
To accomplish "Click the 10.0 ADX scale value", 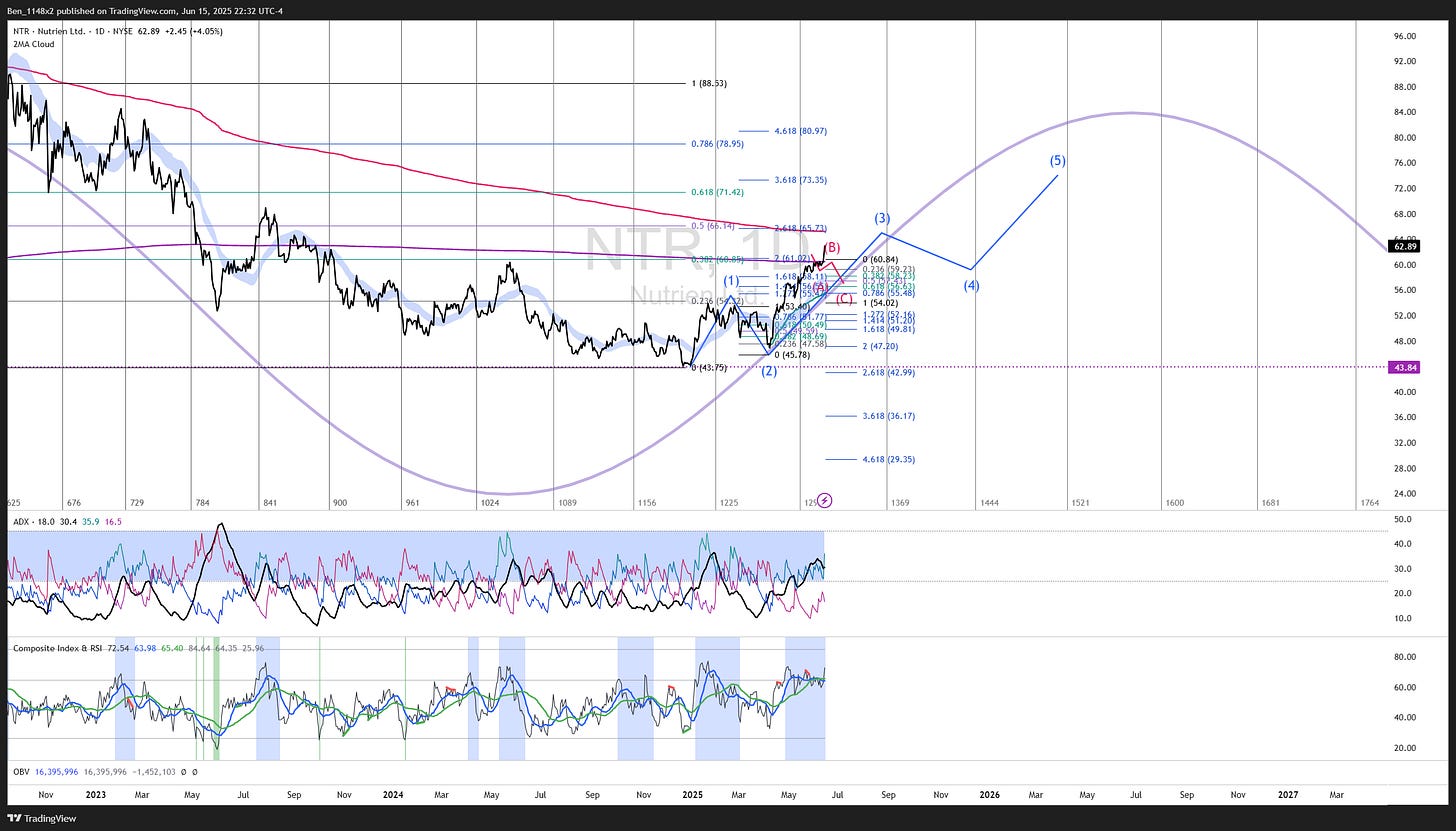I will 1402,618.
